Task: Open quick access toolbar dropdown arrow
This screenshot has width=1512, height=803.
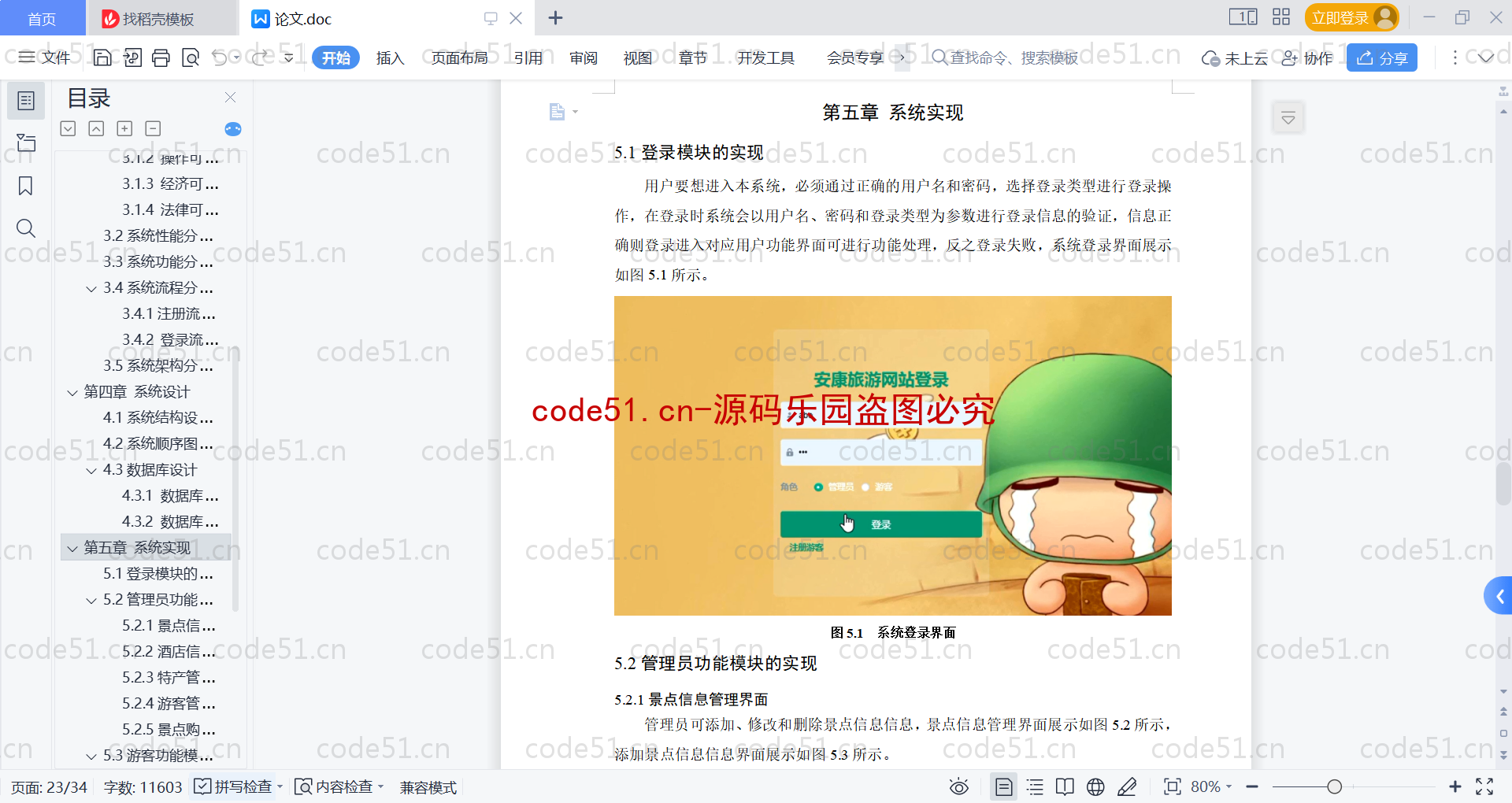Action: 289,57
